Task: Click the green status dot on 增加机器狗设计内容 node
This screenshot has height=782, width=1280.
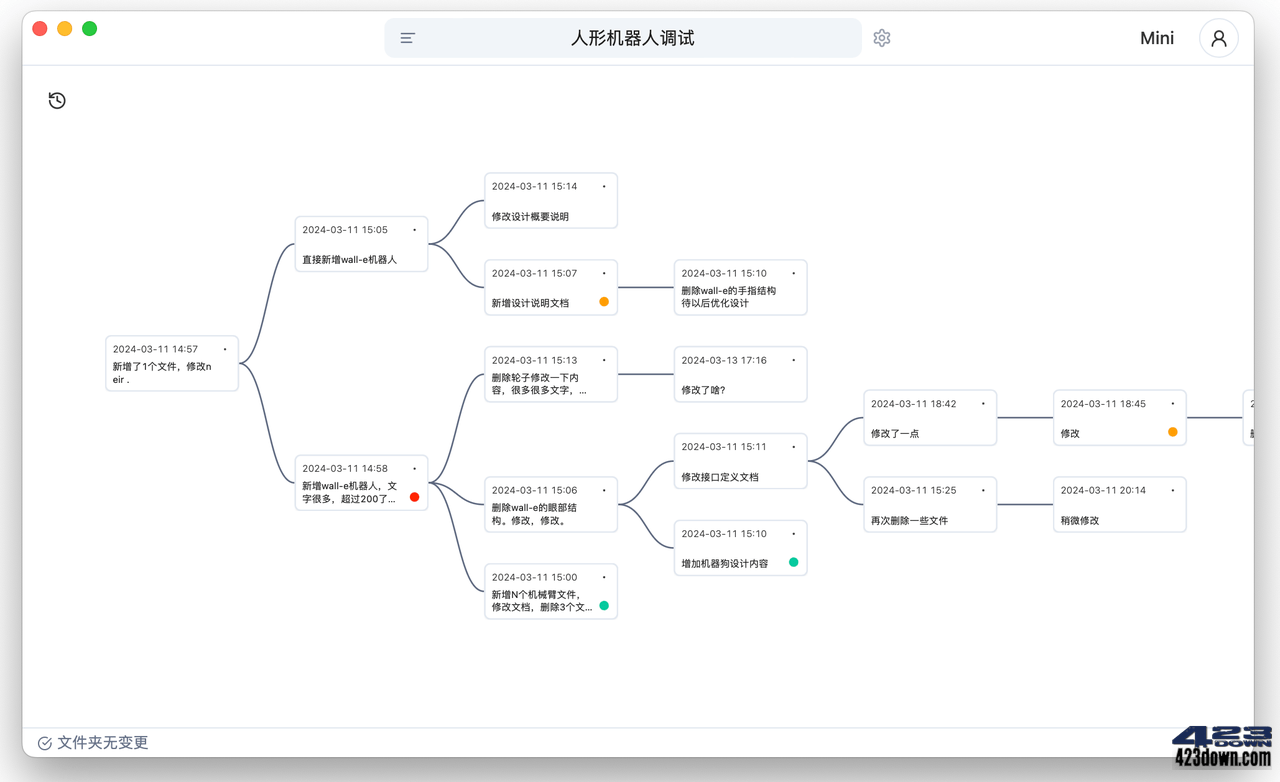Action: (x=794, y=562)
